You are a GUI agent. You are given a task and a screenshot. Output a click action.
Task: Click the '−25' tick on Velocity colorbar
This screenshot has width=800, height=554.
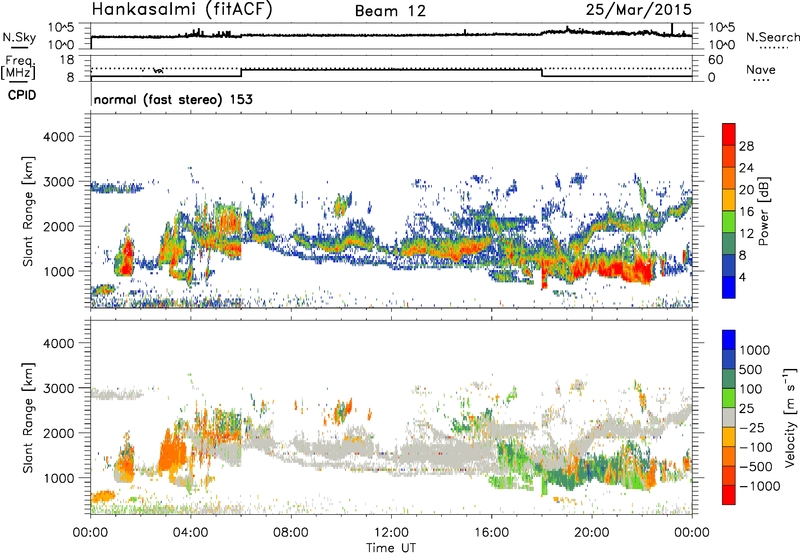pyautogui.click(x=752, y=427)
